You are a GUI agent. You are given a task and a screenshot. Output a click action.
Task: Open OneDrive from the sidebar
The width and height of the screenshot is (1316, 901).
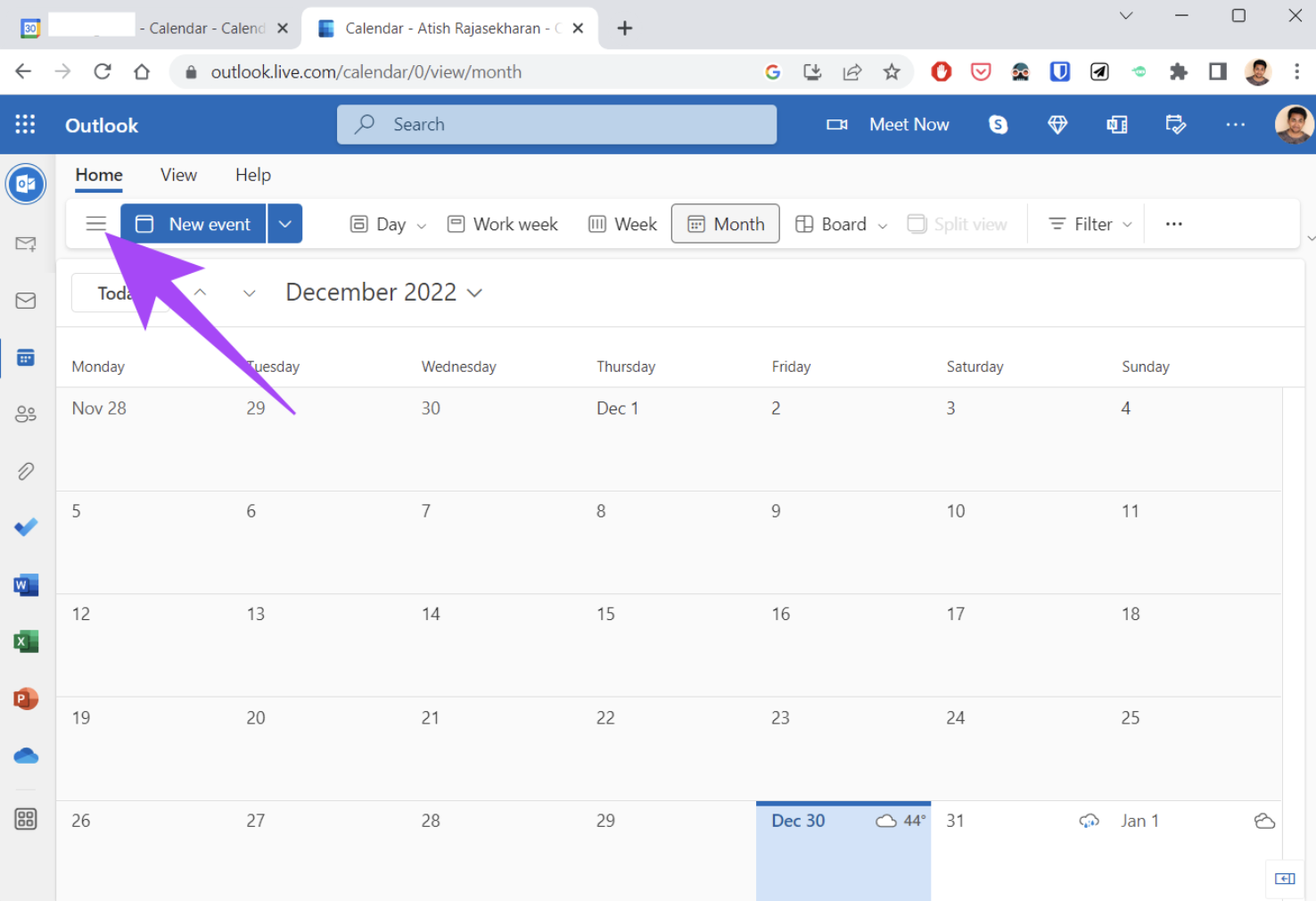tap(26, 756)
